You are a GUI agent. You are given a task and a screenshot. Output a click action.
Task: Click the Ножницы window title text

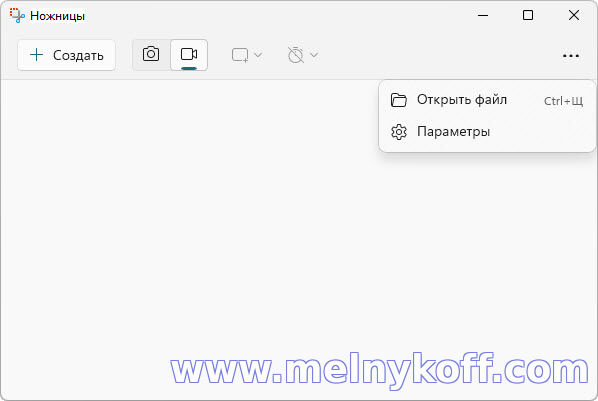pos(57,16)
